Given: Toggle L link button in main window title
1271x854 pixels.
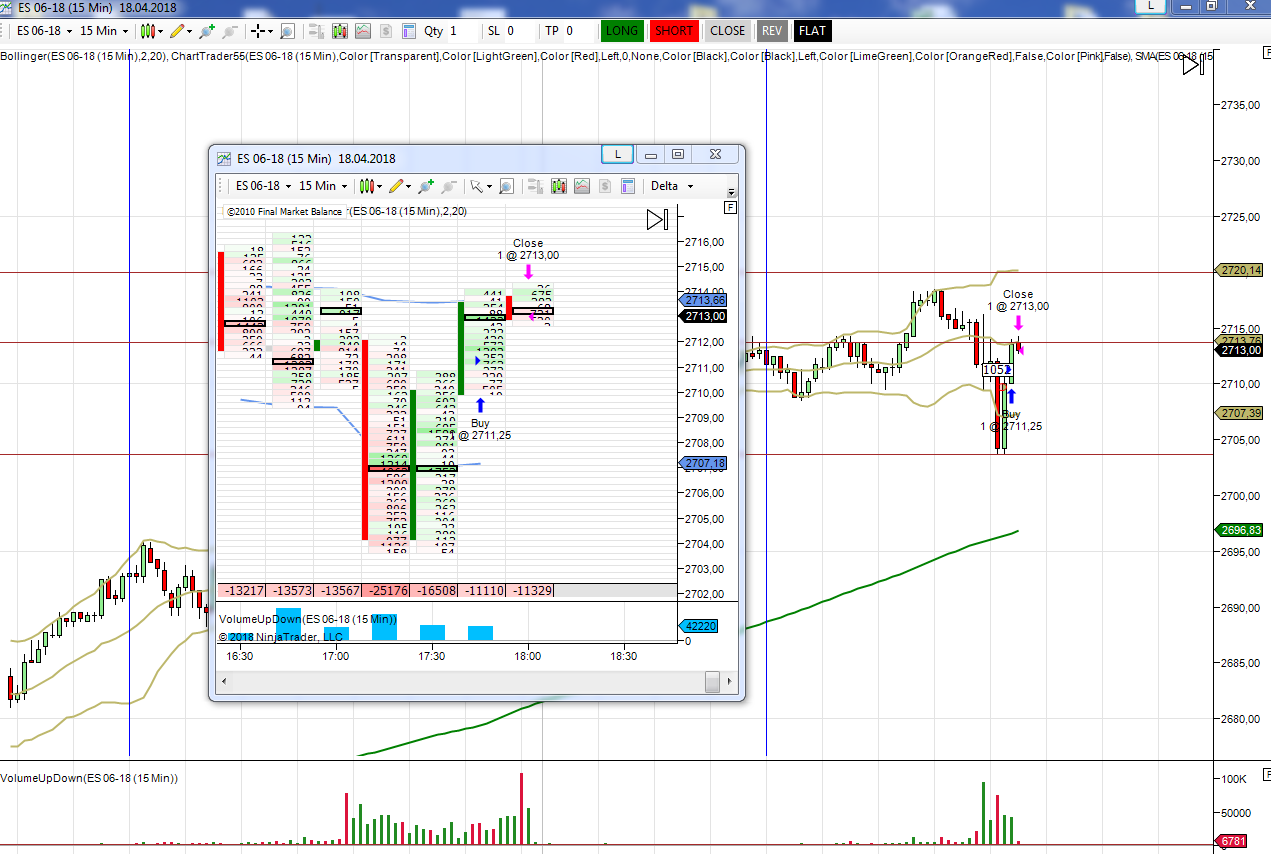Looking at the screenshot, I should pyautogui.click(x=1152, y=5).
